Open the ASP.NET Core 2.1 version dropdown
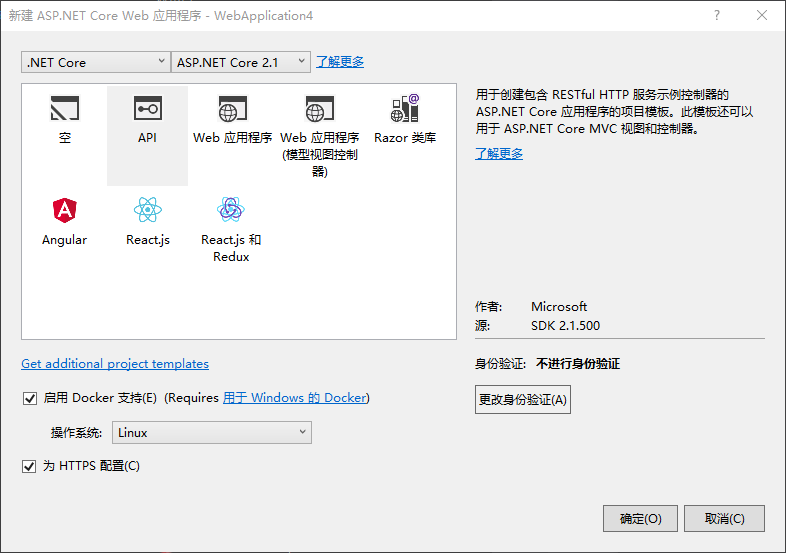This screenshot has height=553, width=786. [241, 62]
